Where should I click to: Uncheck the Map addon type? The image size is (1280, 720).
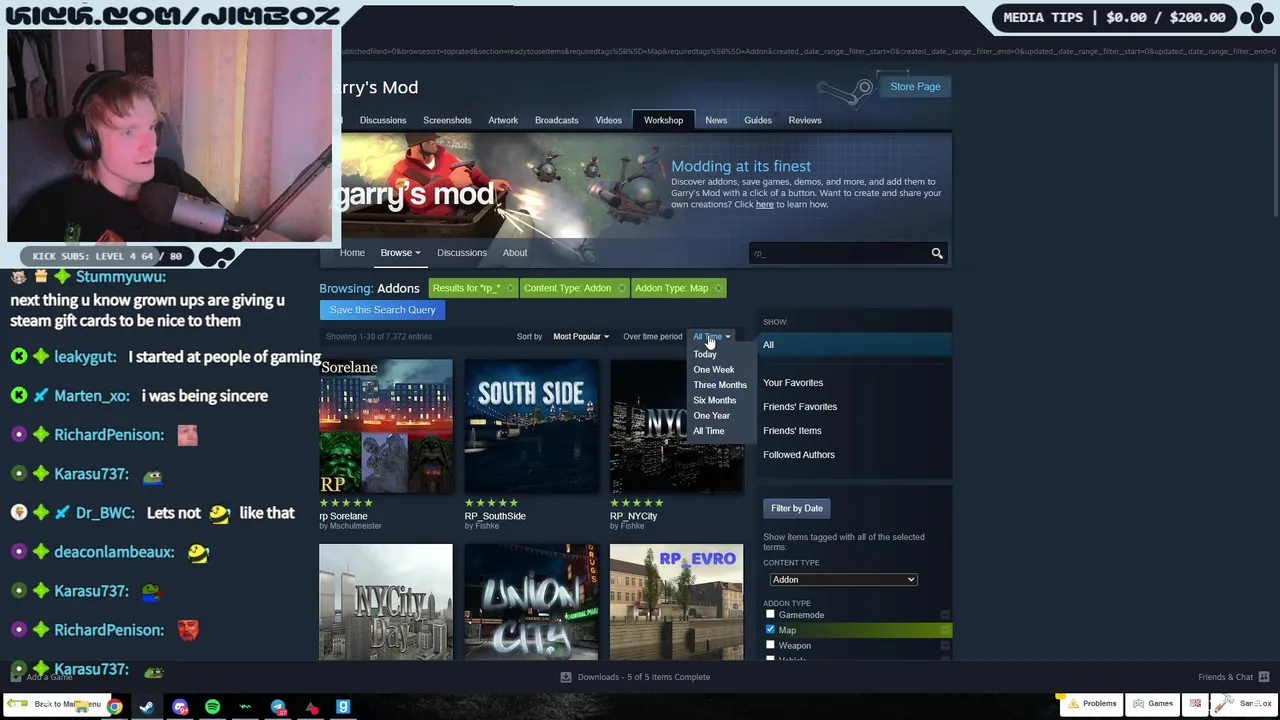pyautogui.click(x=770, y=629)
